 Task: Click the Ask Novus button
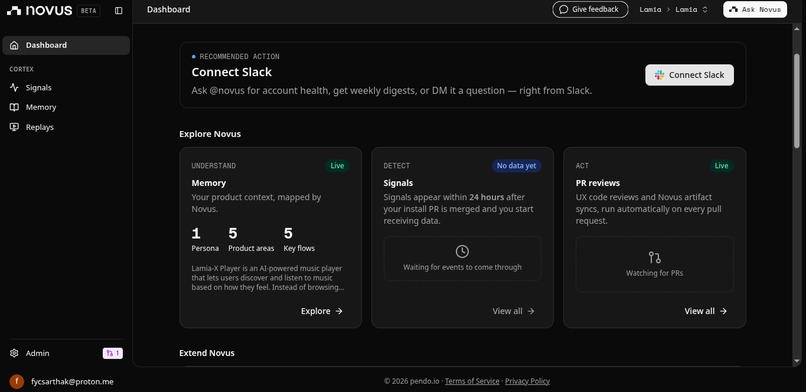755,9
